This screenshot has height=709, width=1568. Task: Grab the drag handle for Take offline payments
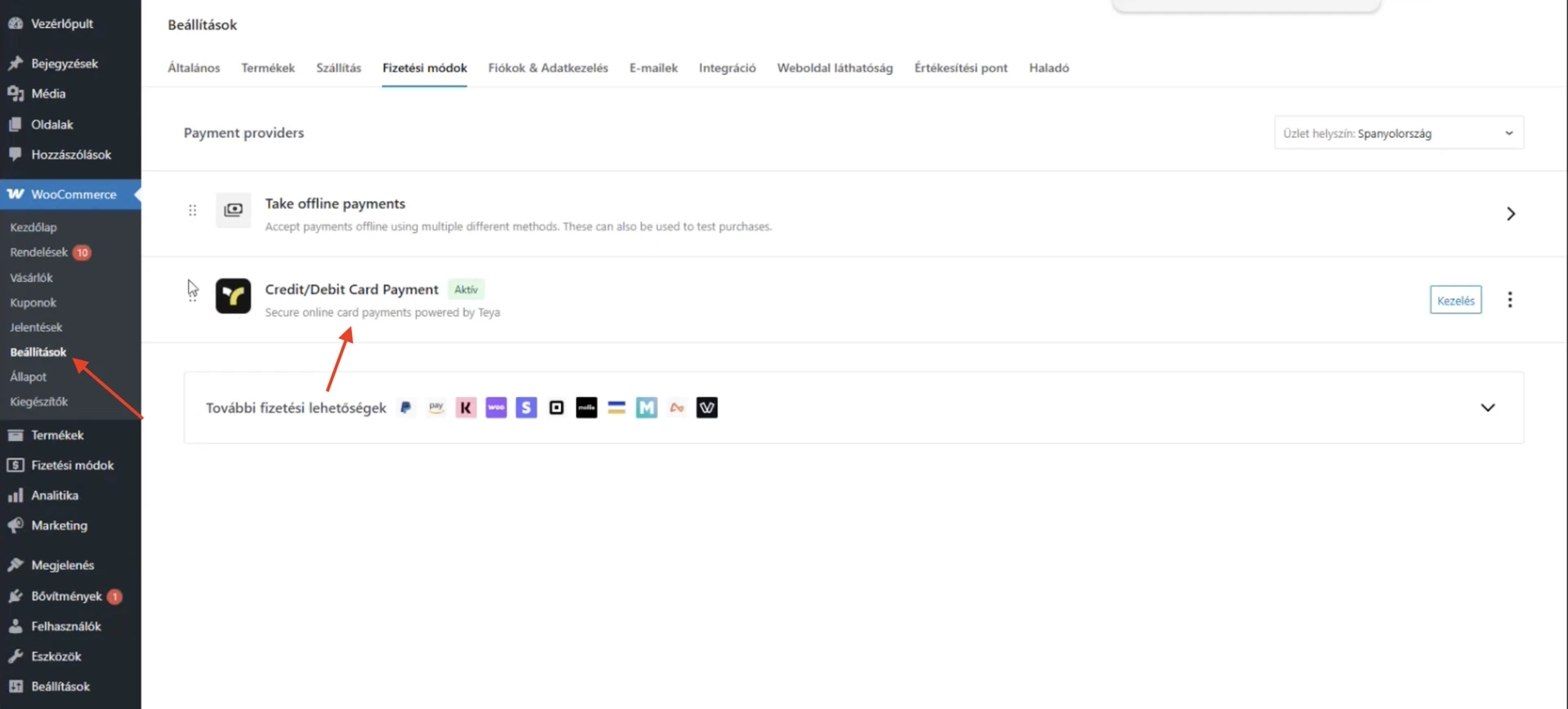coord(193,211)
